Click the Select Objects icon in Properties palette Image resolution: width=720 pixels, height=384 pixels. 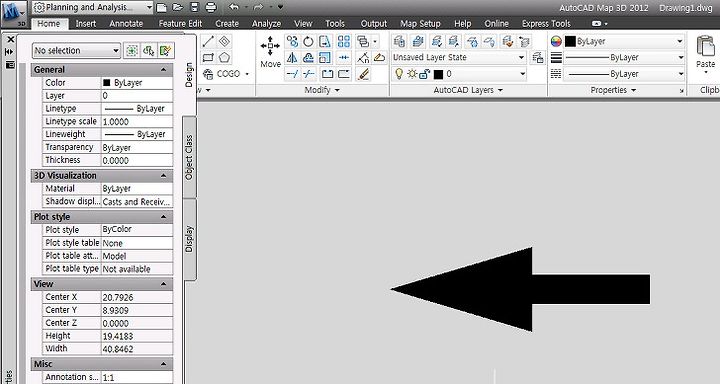point(148,51)
